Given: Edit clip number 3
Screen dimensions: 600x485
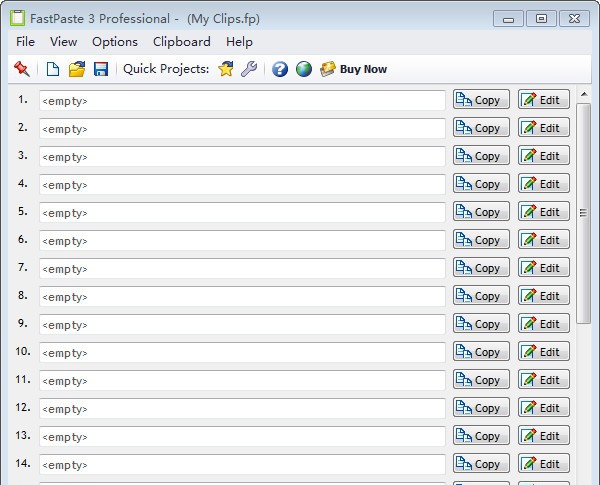Looking at the screenshot, I should coord(544,155).
